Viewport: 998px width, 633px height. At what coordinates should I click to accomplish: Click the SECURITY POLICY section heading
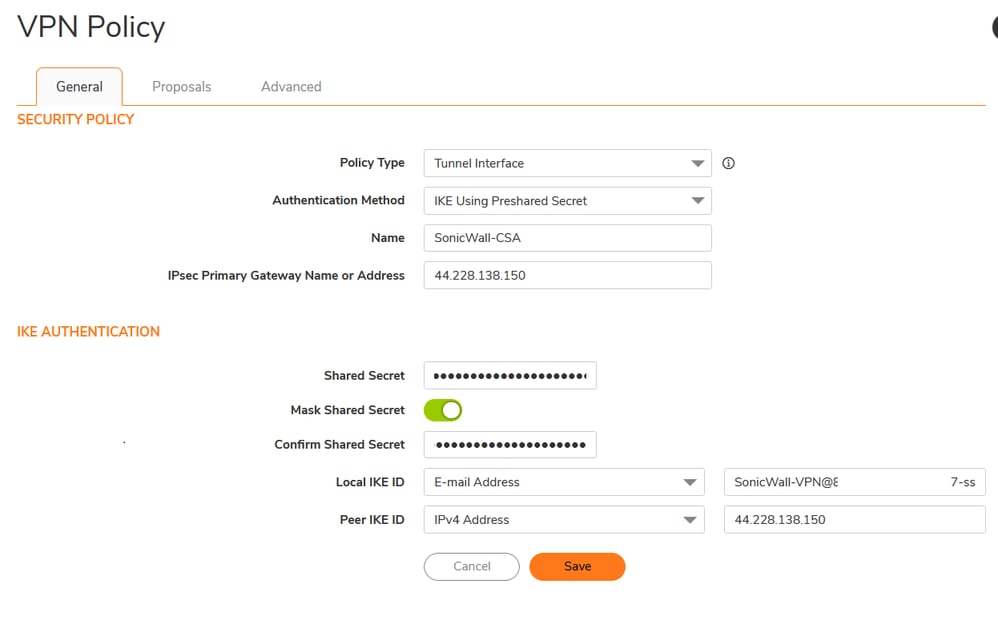(75, 120)
